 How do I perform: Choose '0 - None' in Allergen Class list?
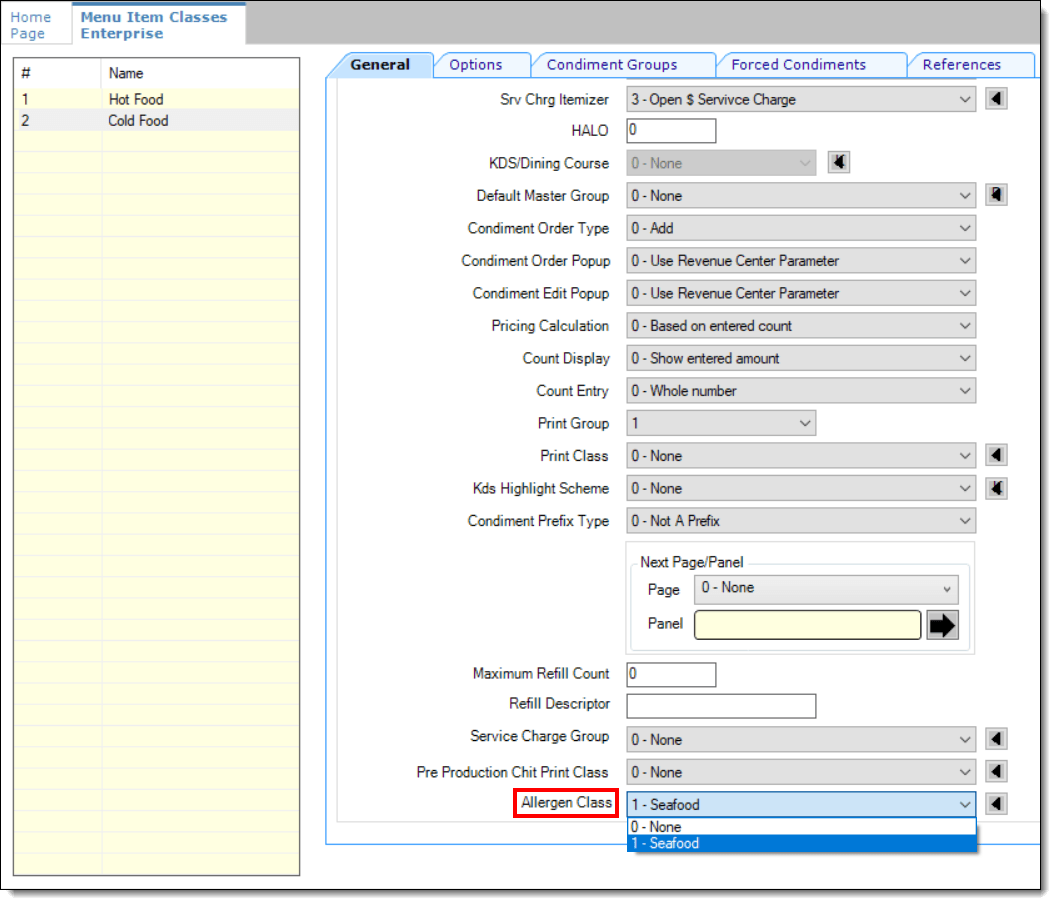pyautogui.click(x=801, y=826)
